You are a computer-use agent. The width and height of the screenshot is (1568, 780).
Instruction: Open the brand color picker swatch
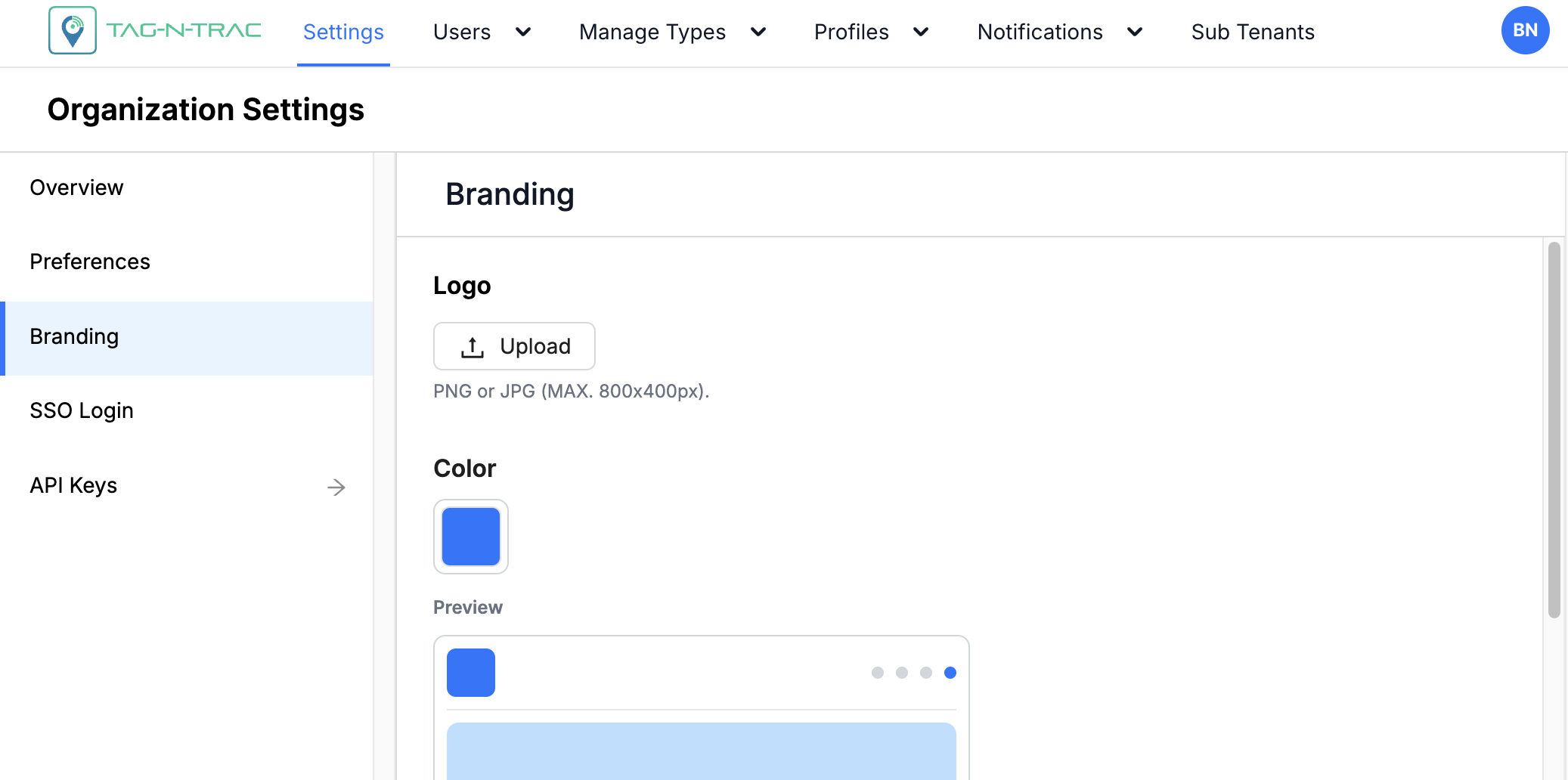click(470, 537)
